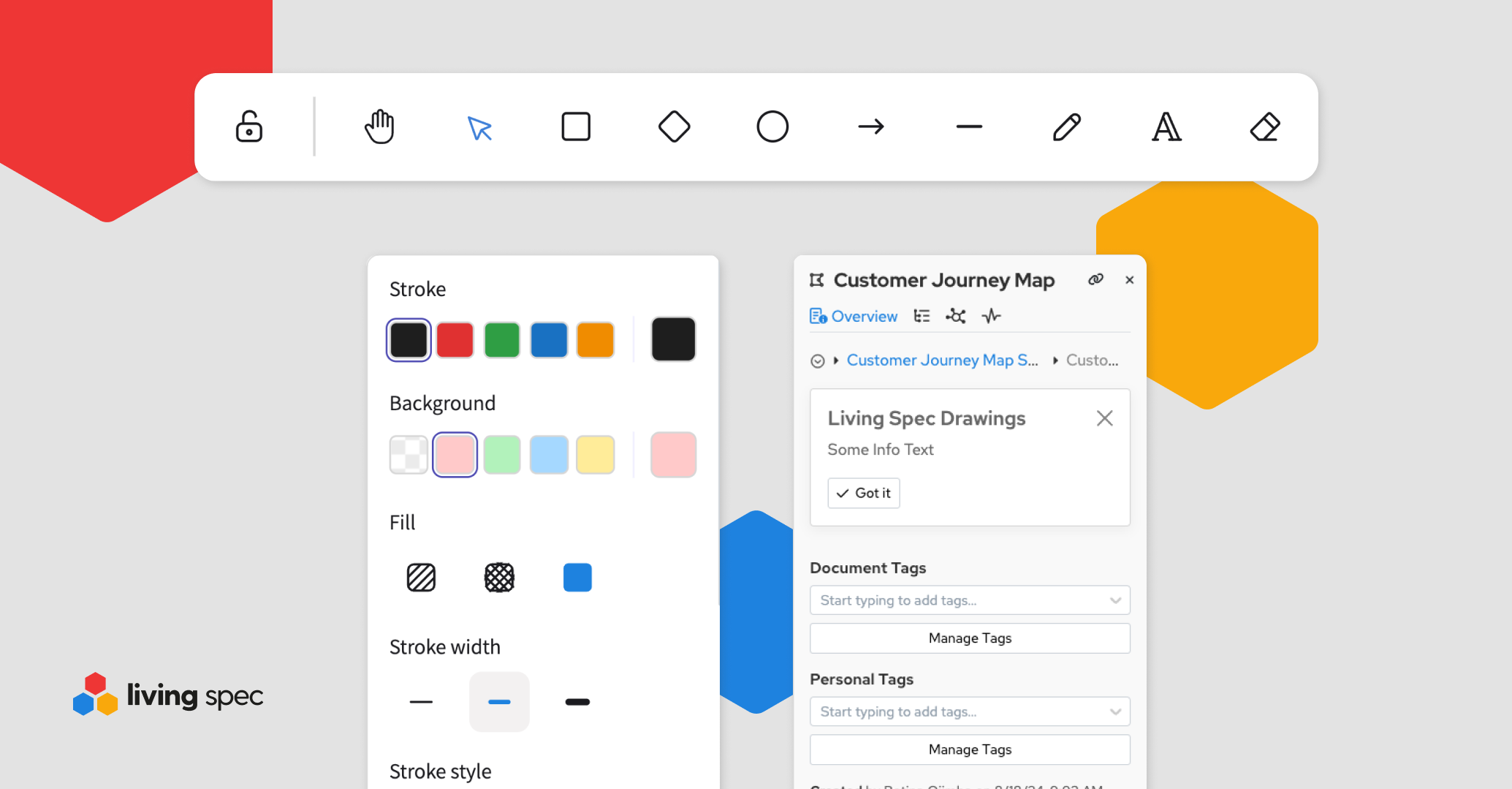The width and height of the screenshot is (1512, 789).
Task: Click the Got it button
Action: pyautogui.click(x=864, y=493)
